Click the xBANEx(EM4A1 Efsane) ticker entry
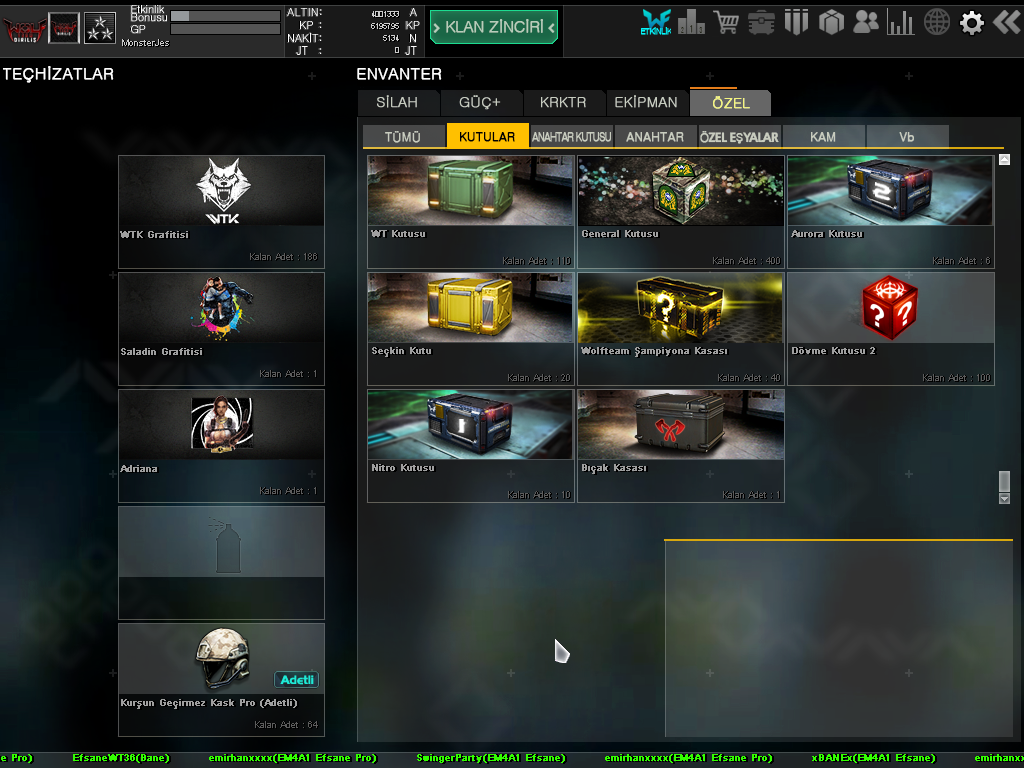 click(873, 758)
